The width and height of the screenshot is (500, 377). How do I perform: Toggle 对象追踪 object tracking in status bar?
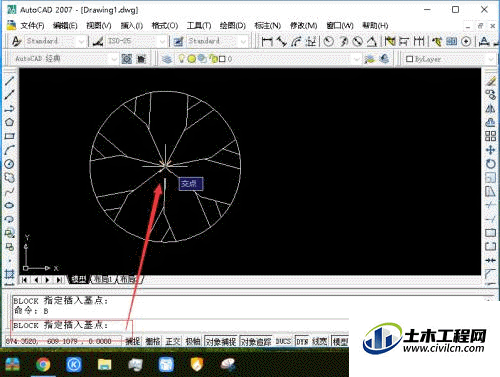pos(256,341)
